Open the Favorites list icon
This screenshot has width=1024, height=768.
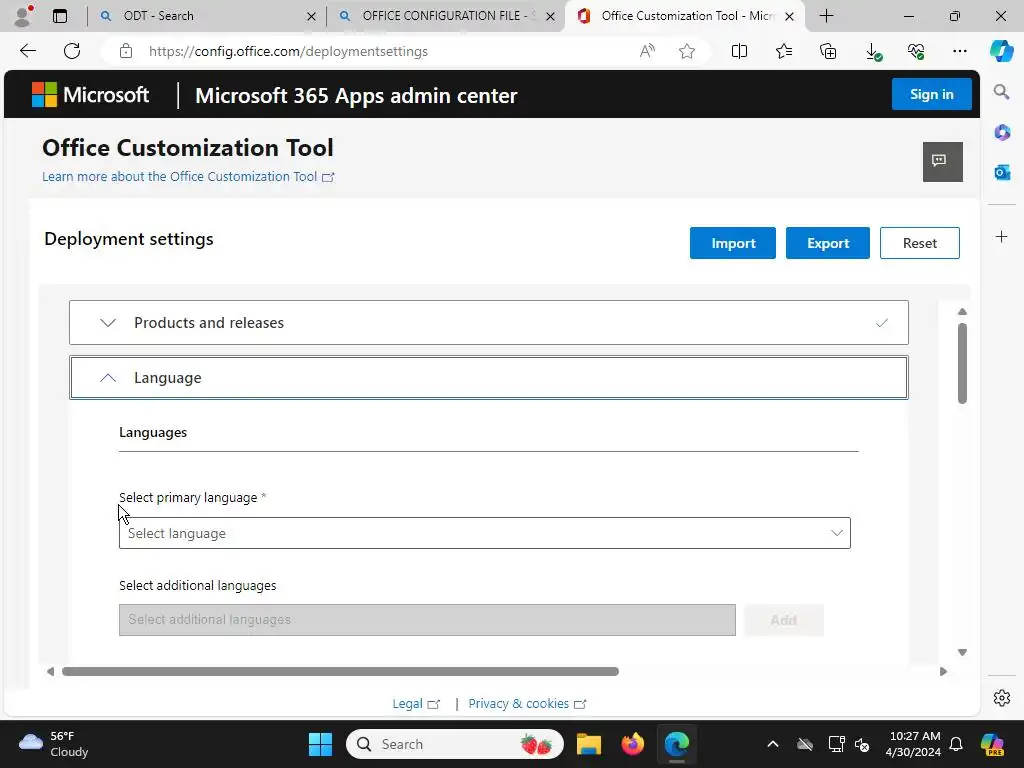tap(784, 51)
